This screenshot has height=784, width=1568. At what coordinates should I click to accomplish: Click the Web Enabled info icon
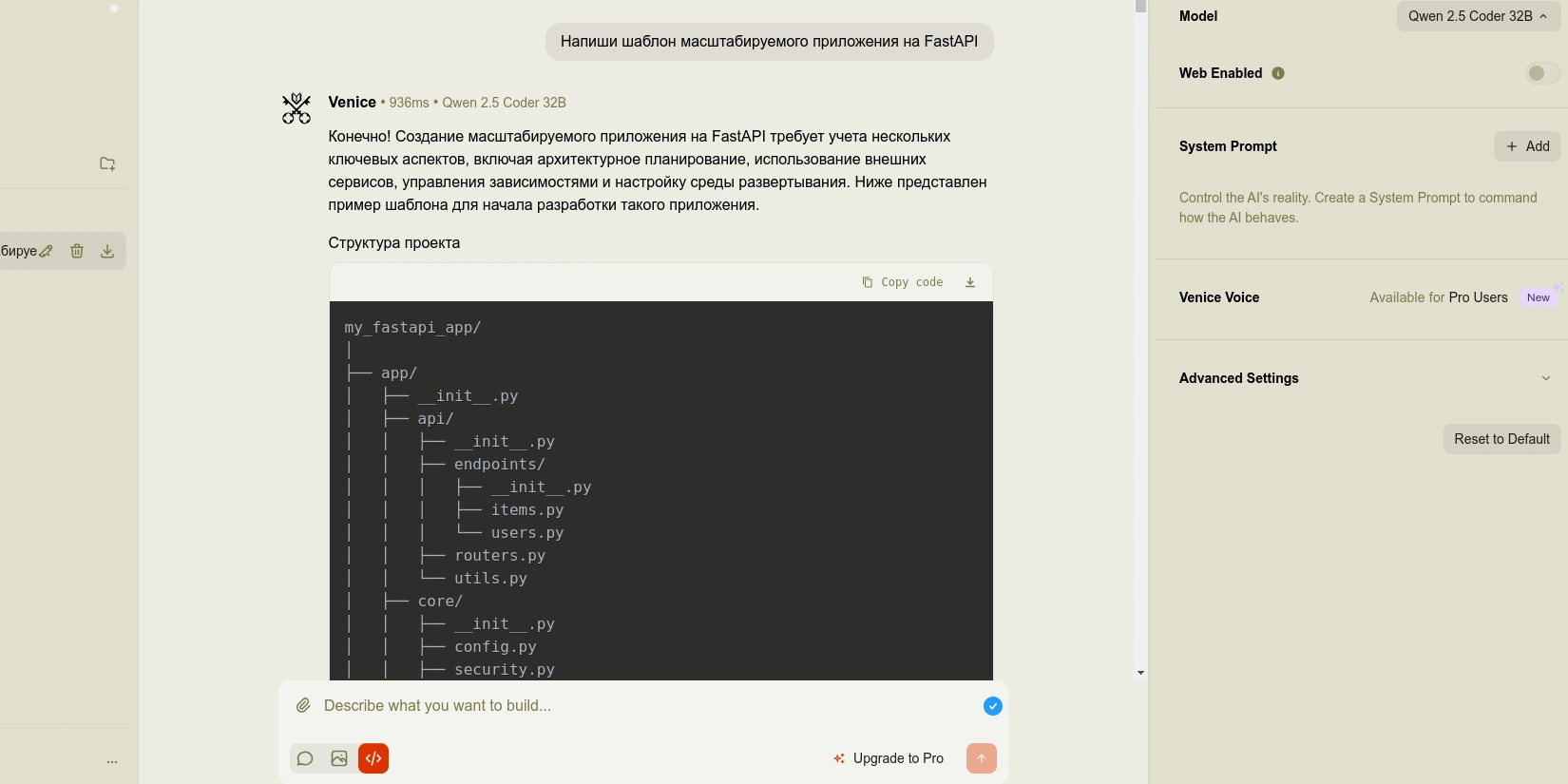point(1278,73)
